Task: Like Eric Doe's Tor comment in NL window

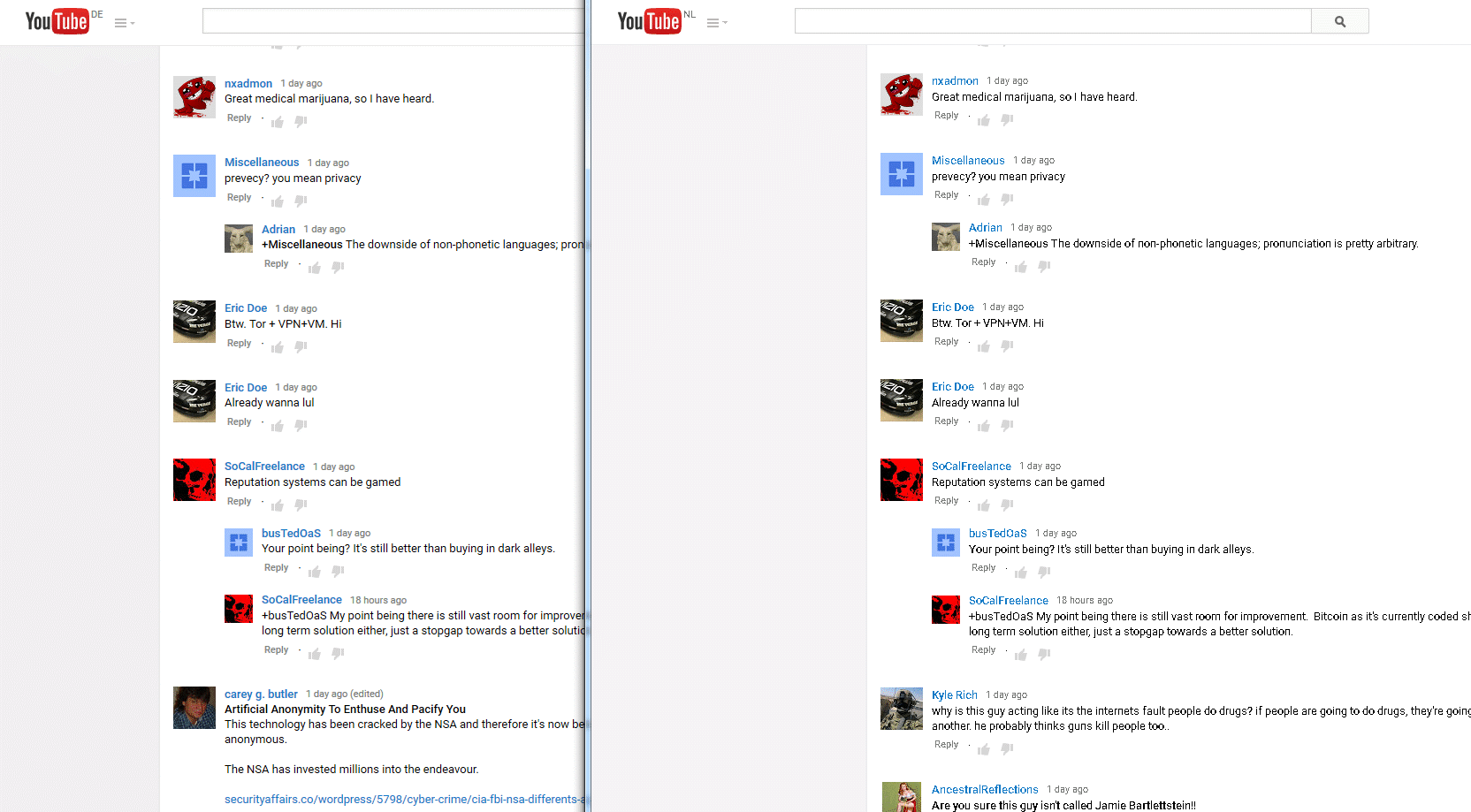Action: pyautogui.click(x=984, y=346)
